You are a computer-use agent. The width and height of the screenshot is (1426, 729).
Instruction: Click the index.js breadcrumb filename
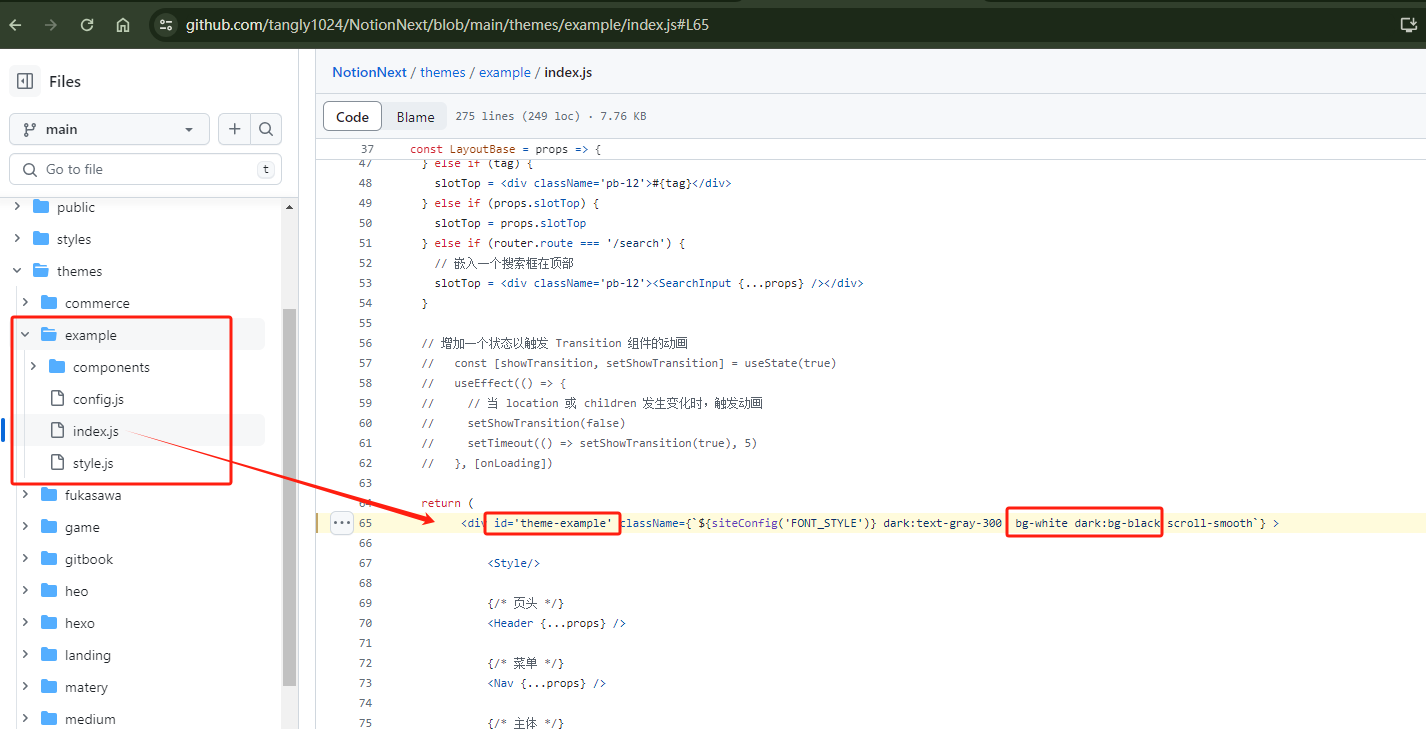(x=568, y=72)
